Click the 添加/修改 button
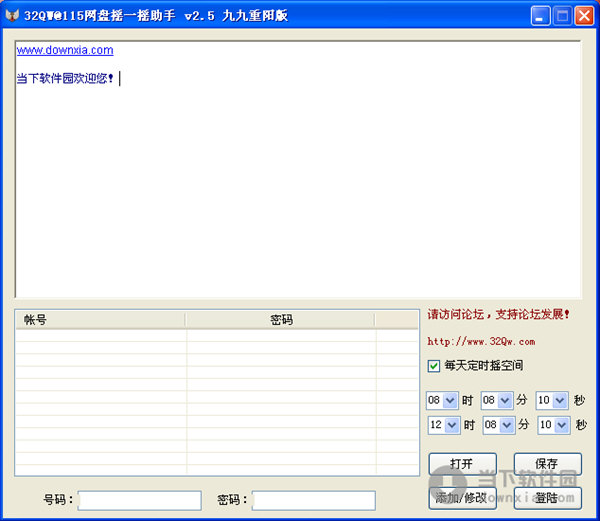This screenshot has width=600, height=521. pyautogui.click(x=463, y=498)
